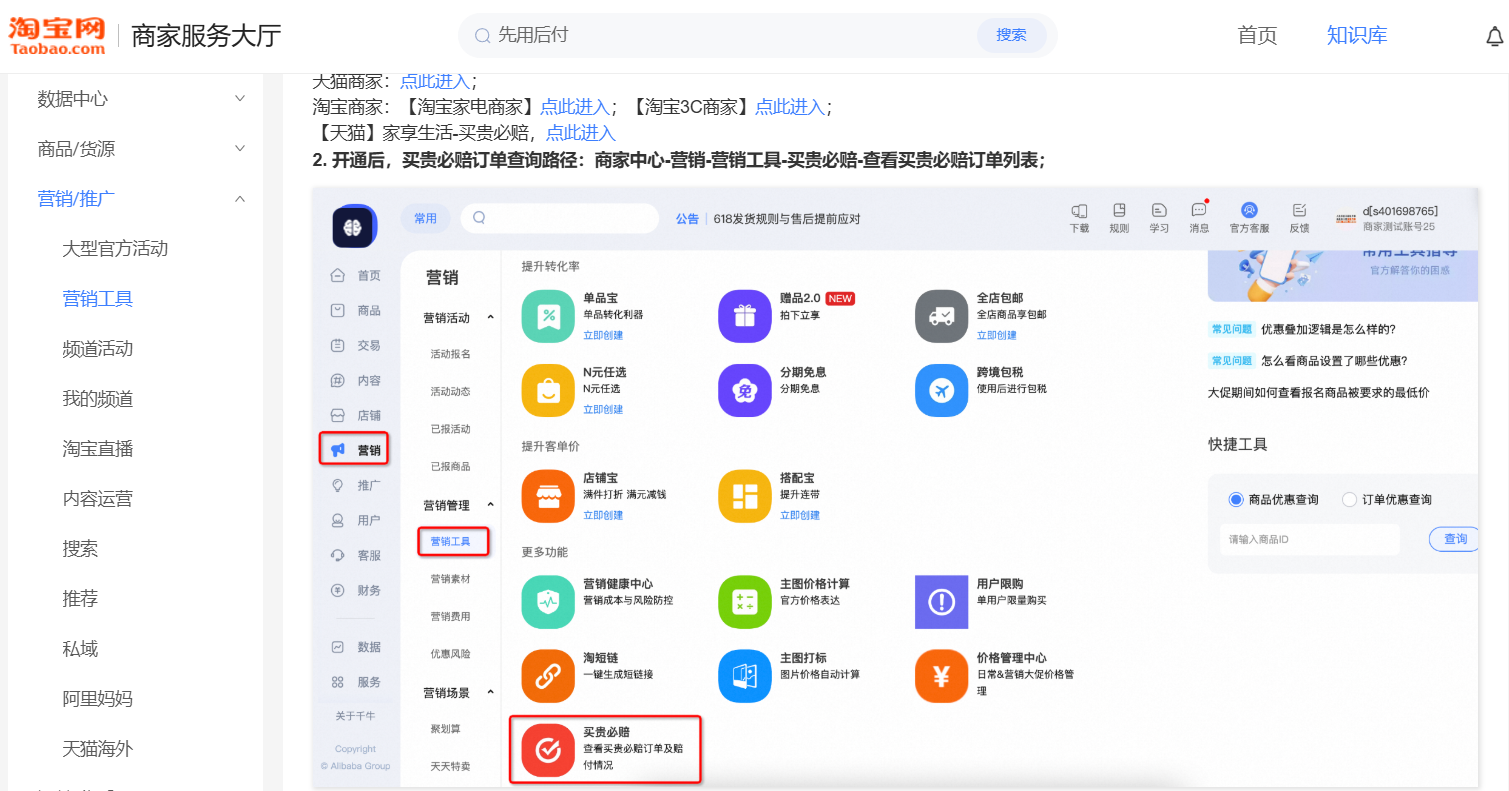
Task: Select the 订单优惠查询 radio button
Action: point(1349,499)
